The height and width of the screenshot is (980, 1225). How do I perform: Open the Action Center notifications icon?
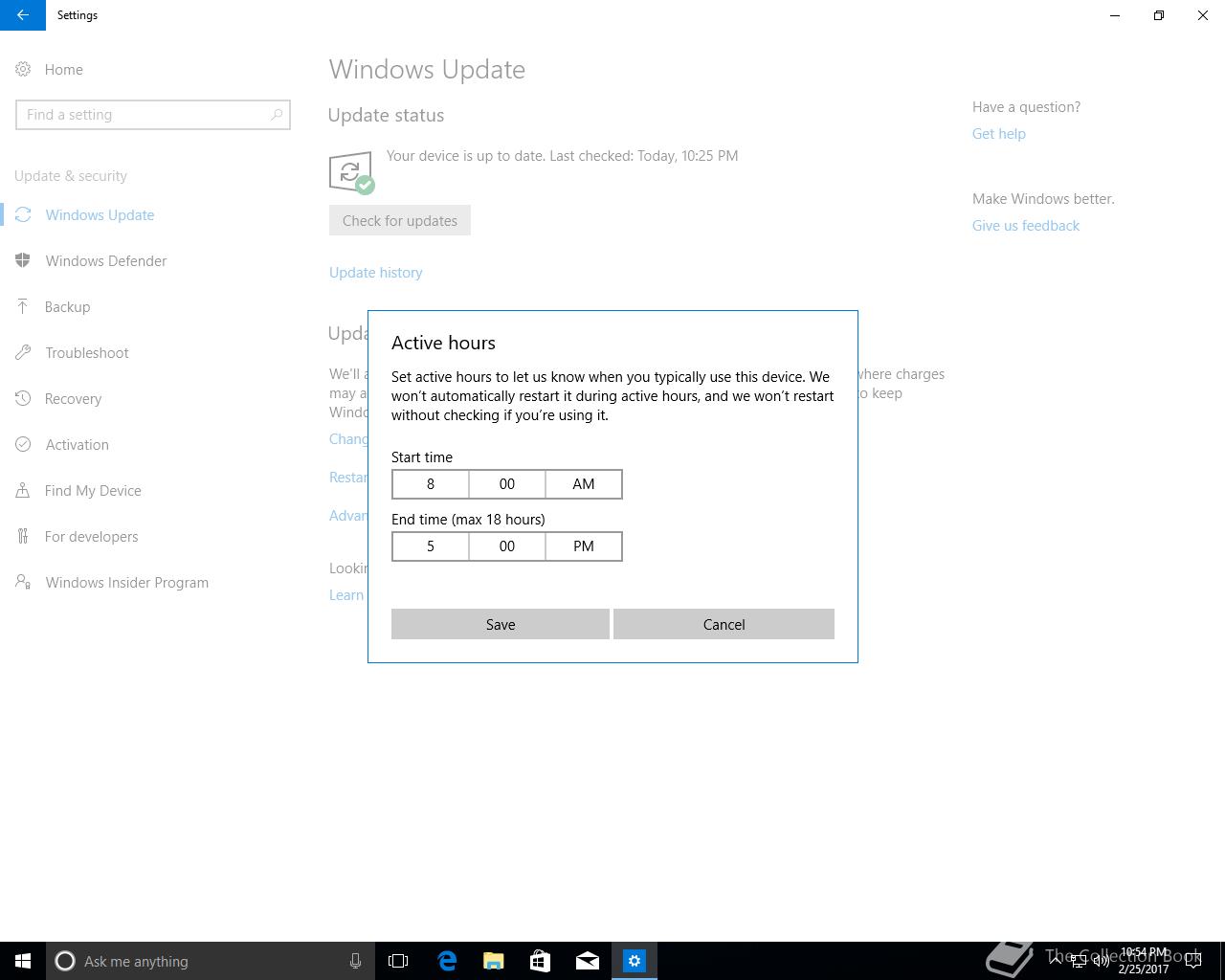tap(1193, 961)
